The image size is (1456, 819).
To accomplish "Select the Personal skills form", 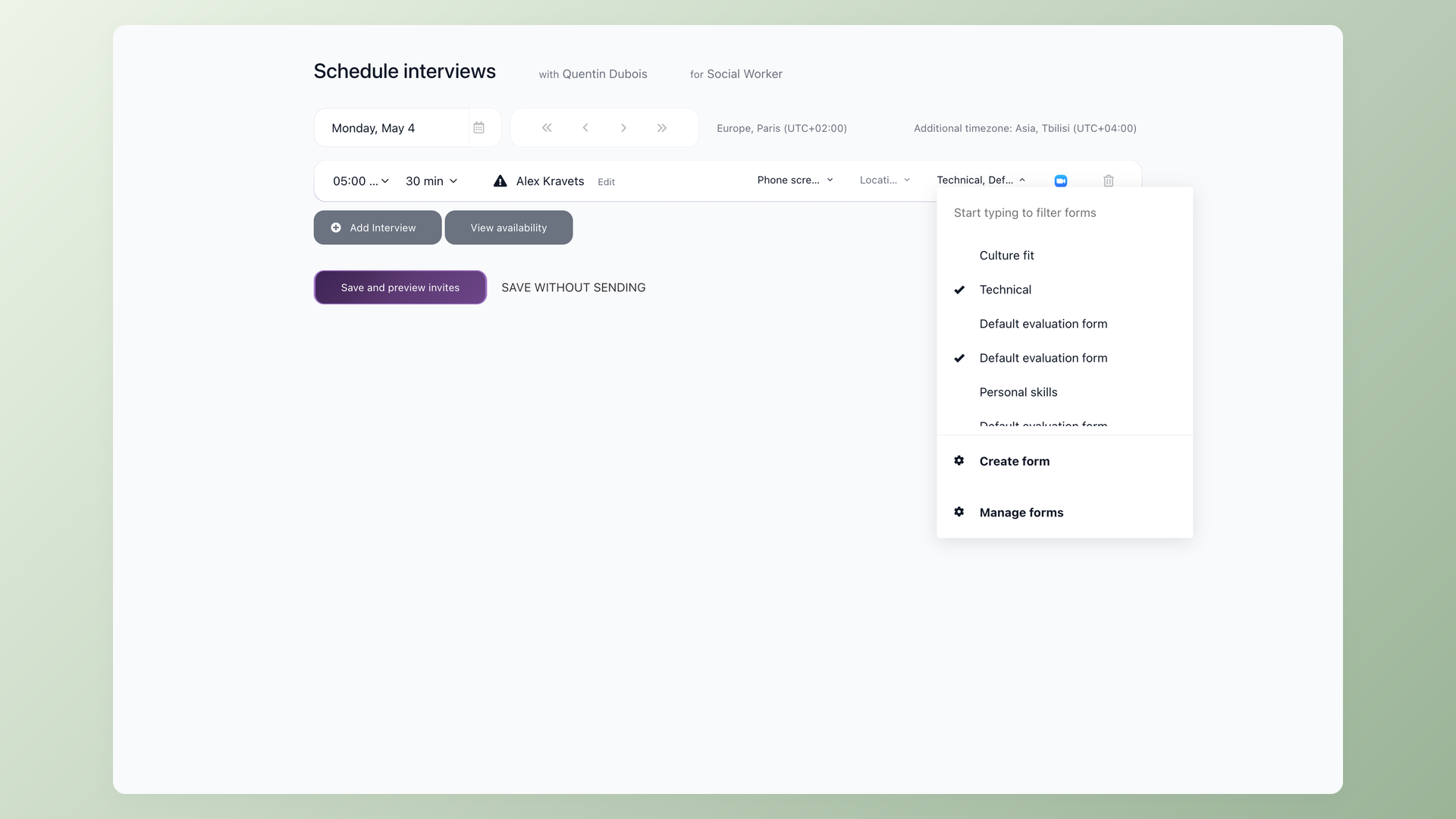I will (1065, 392).
